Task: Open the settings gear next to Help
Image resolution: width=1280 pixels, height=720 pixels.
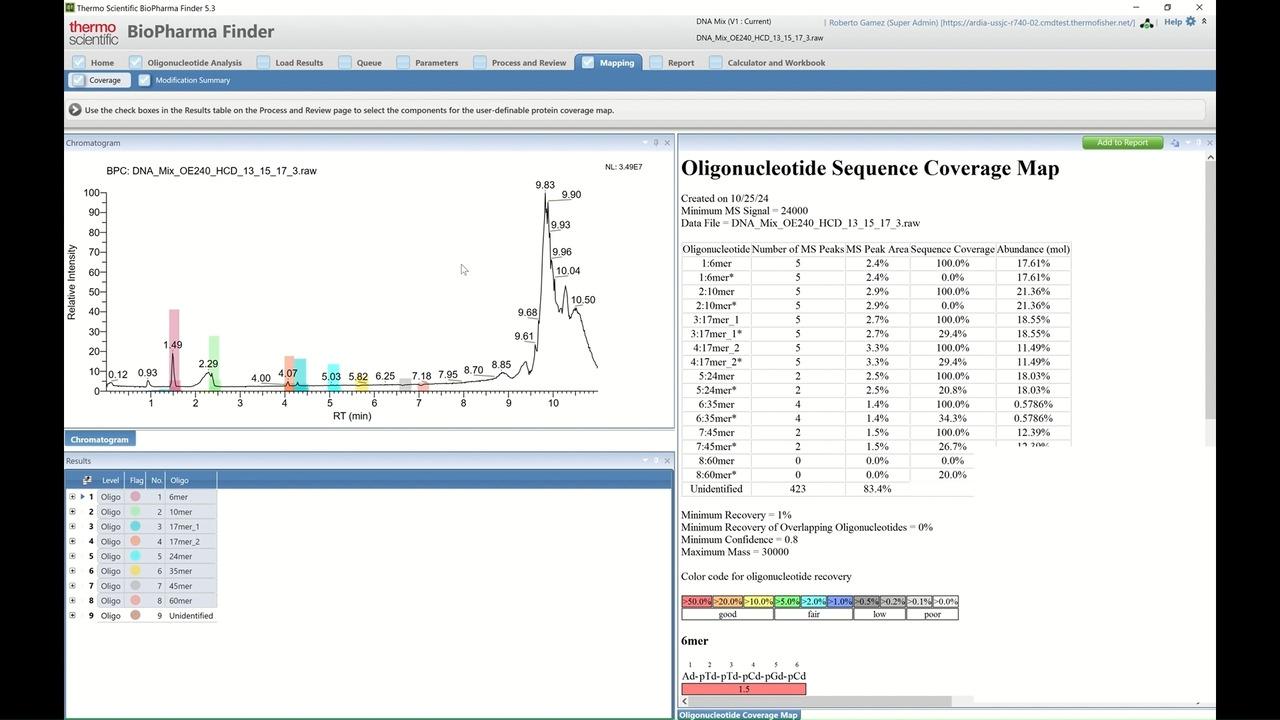Action: pyautogui.click(x=1190, y=21)
